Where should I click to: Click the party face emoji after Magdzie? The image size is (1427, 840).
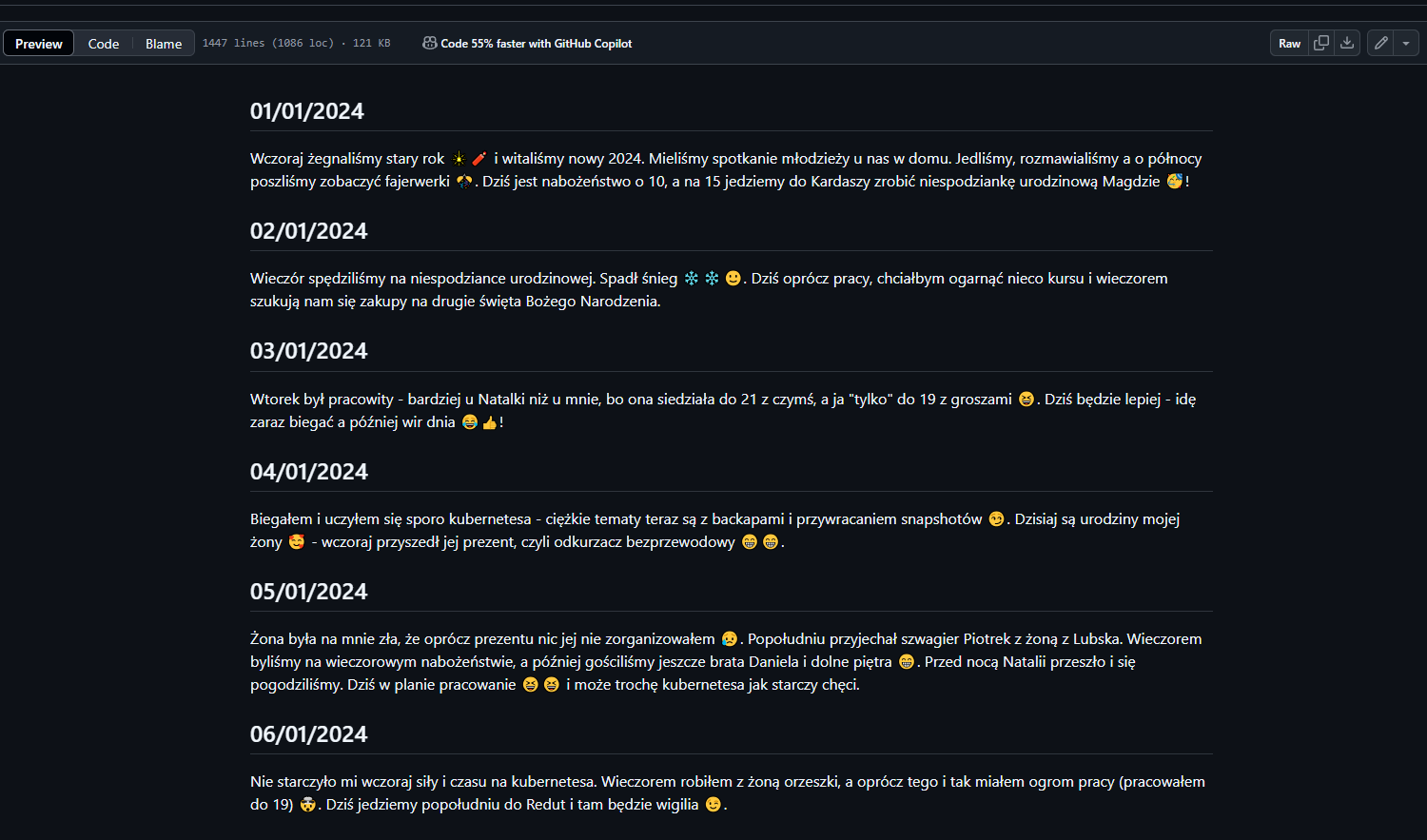click(x=1175, y=182)
